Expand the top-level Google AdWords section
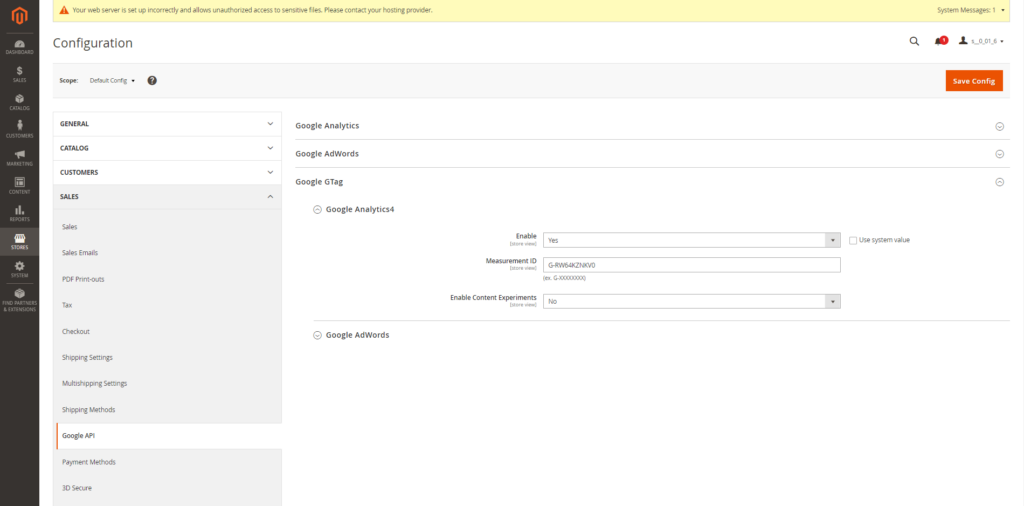 coord(652,153)
